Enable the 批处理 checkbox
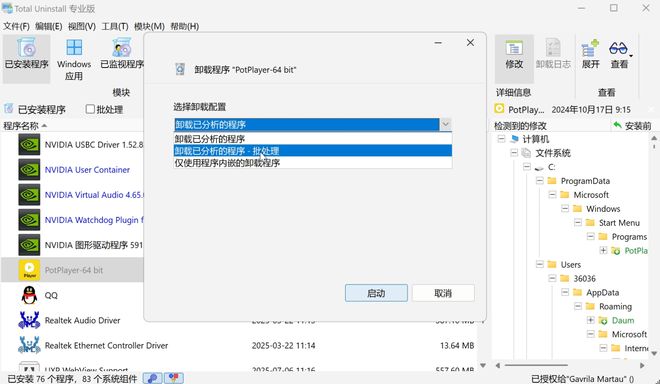This screenshot has width=660, height=384. pyautogui.click(x=90, y=109)
